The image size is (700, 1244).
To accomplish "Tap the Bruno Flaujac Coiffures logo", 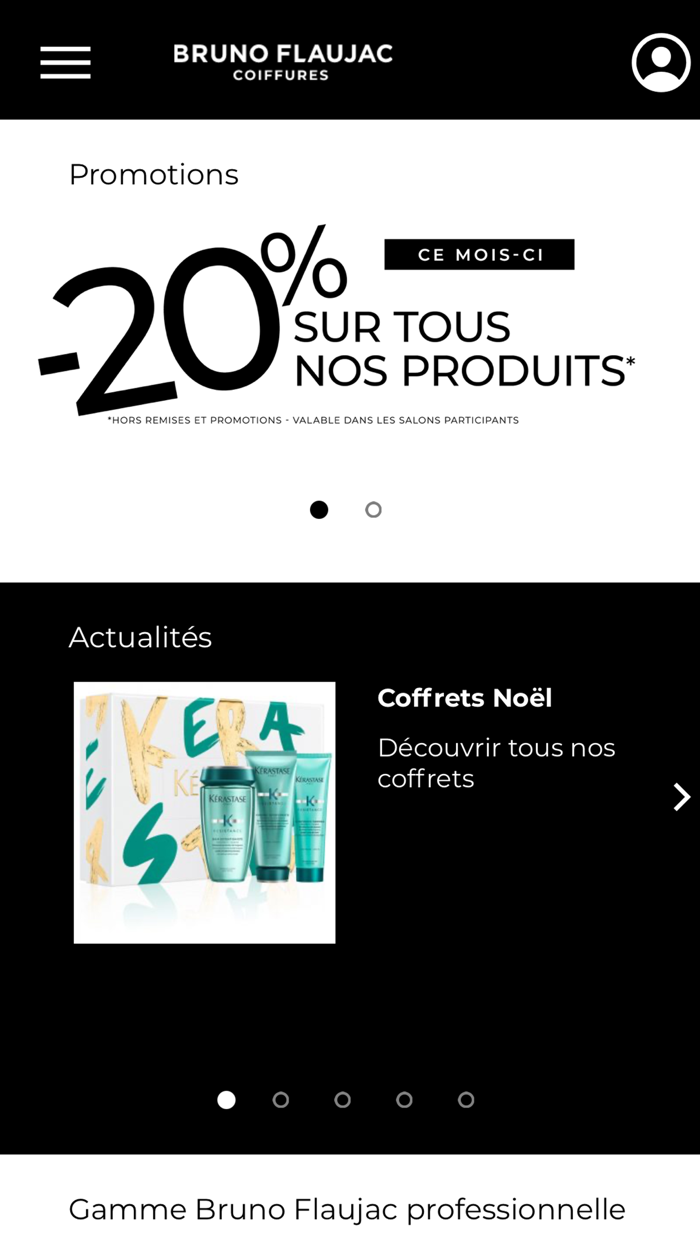I will click(283, 61).
